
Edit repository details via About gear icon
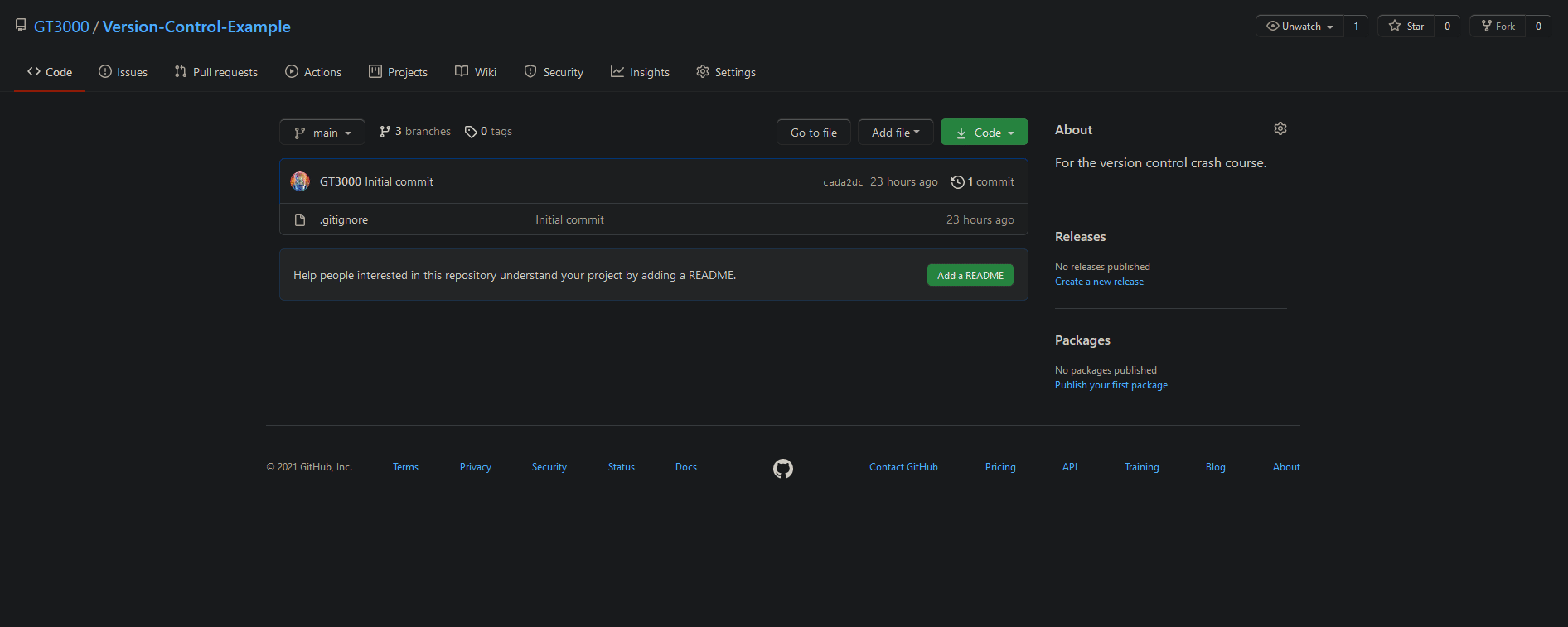point(1280,128)
